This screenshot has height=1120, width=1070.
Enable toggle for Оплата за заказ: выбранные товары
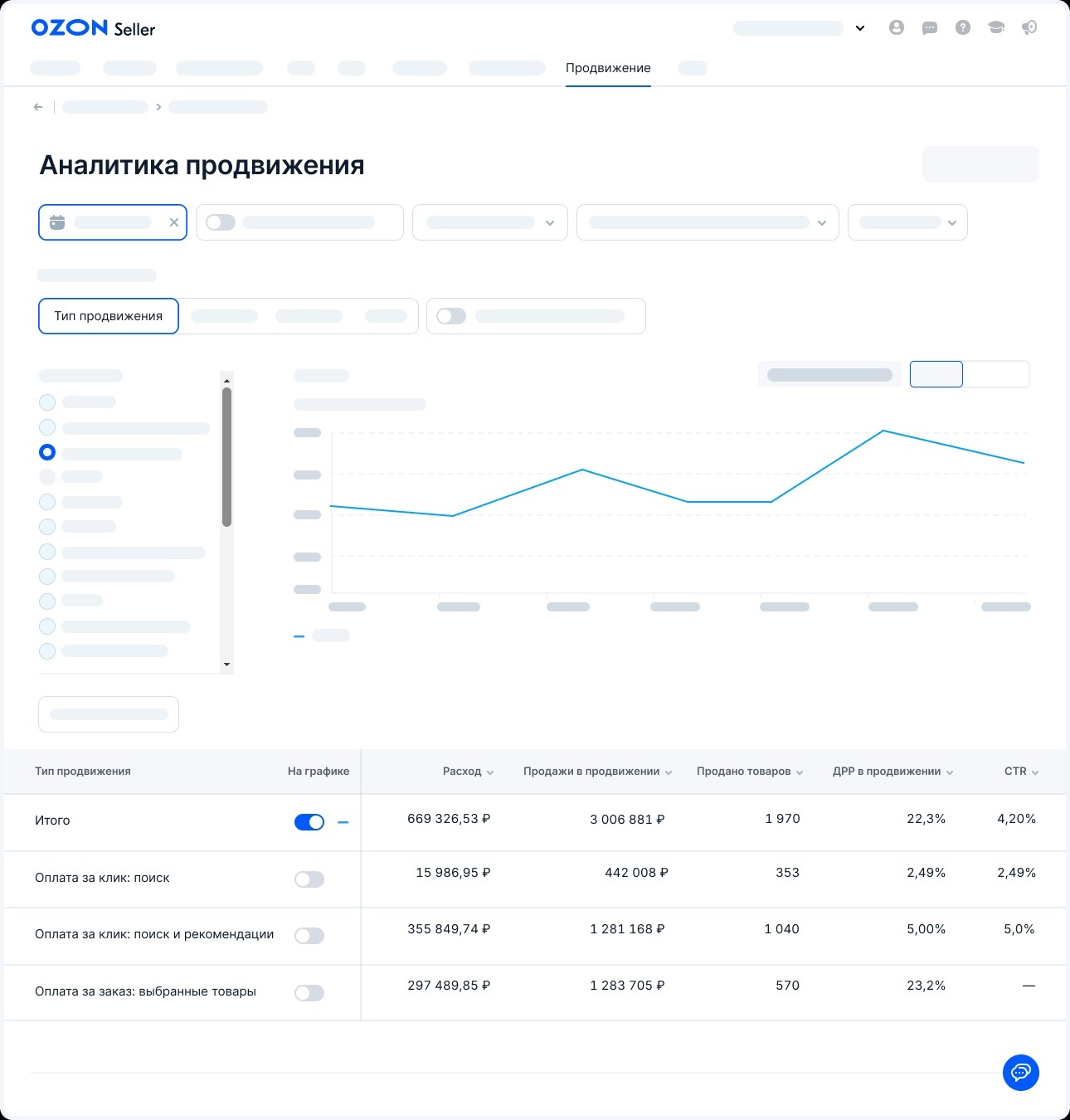pos(309,993)
